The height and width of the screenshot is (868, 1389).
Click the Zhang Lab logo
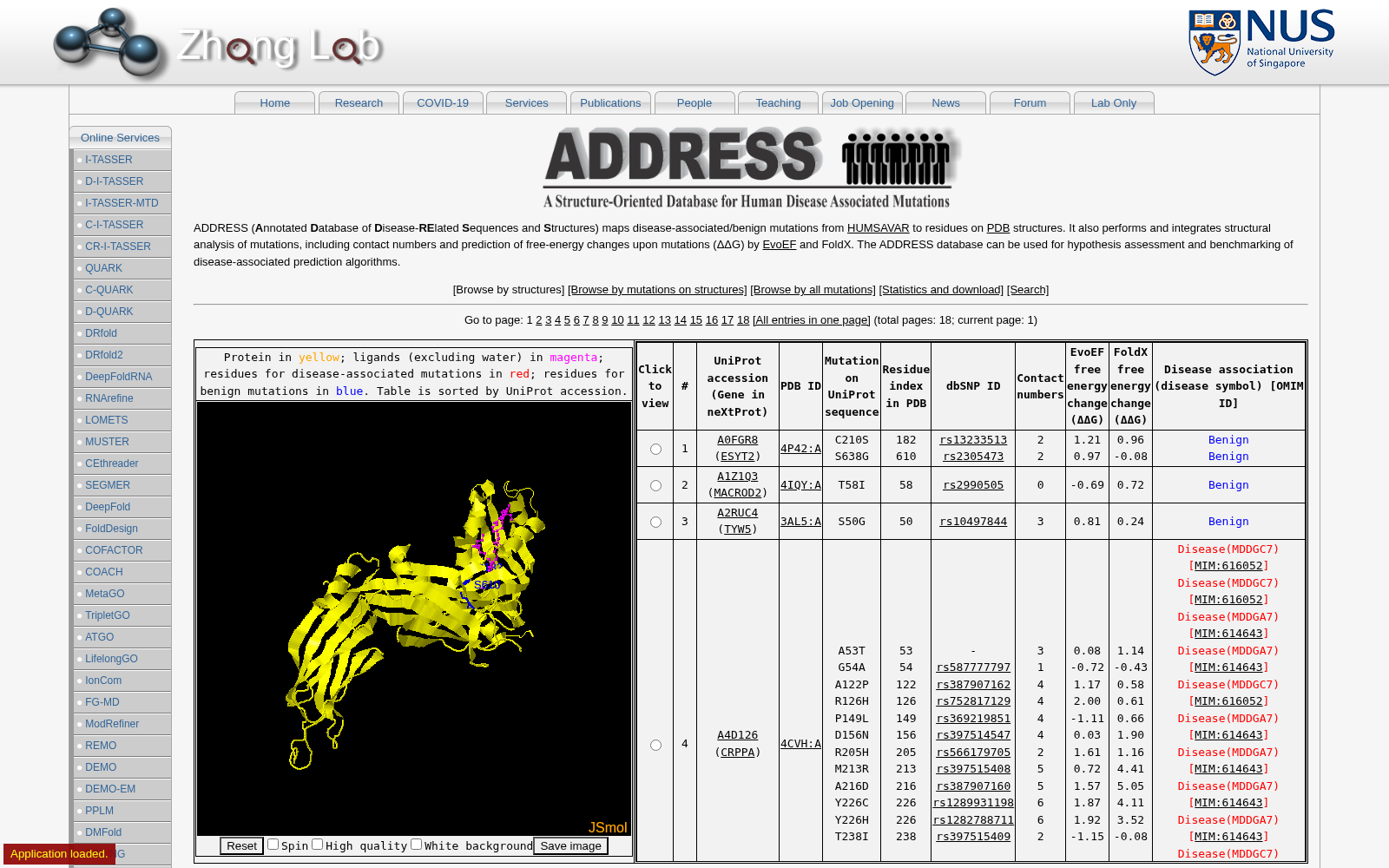pos(219,44)
